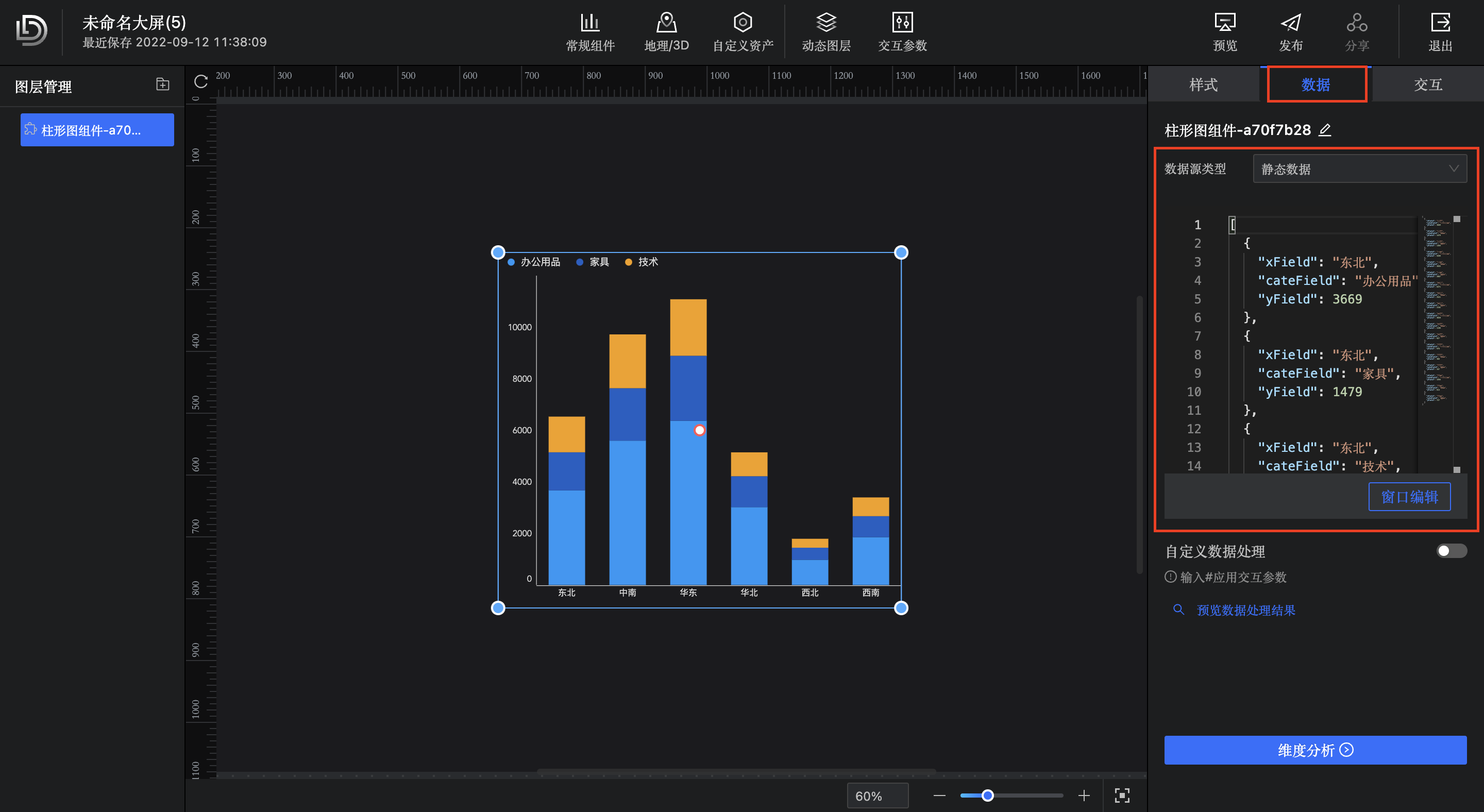Open the 常规组件 chart components icon
1484x812 pixels.
tap(590, 23)
